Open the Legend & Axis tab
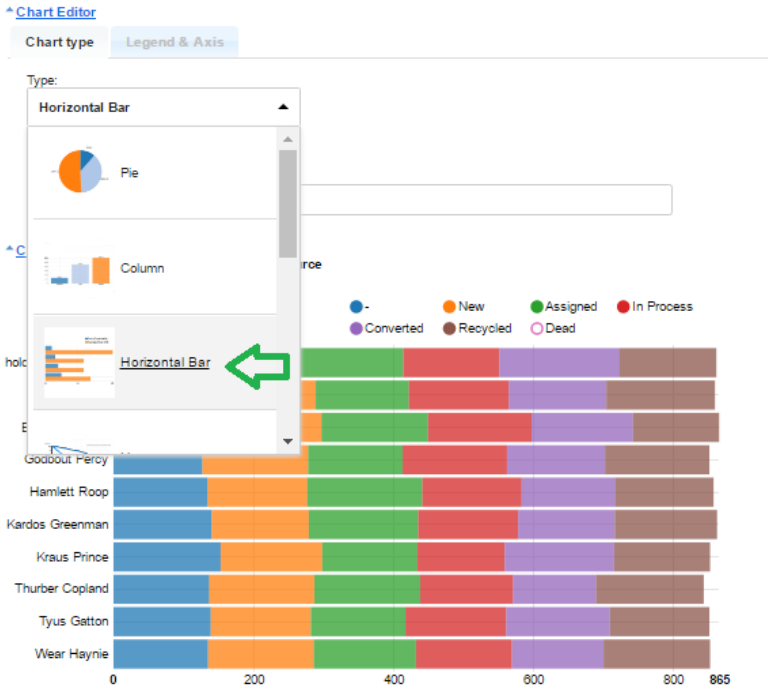This screenshot has width=768, height=699. coord(175,42)
